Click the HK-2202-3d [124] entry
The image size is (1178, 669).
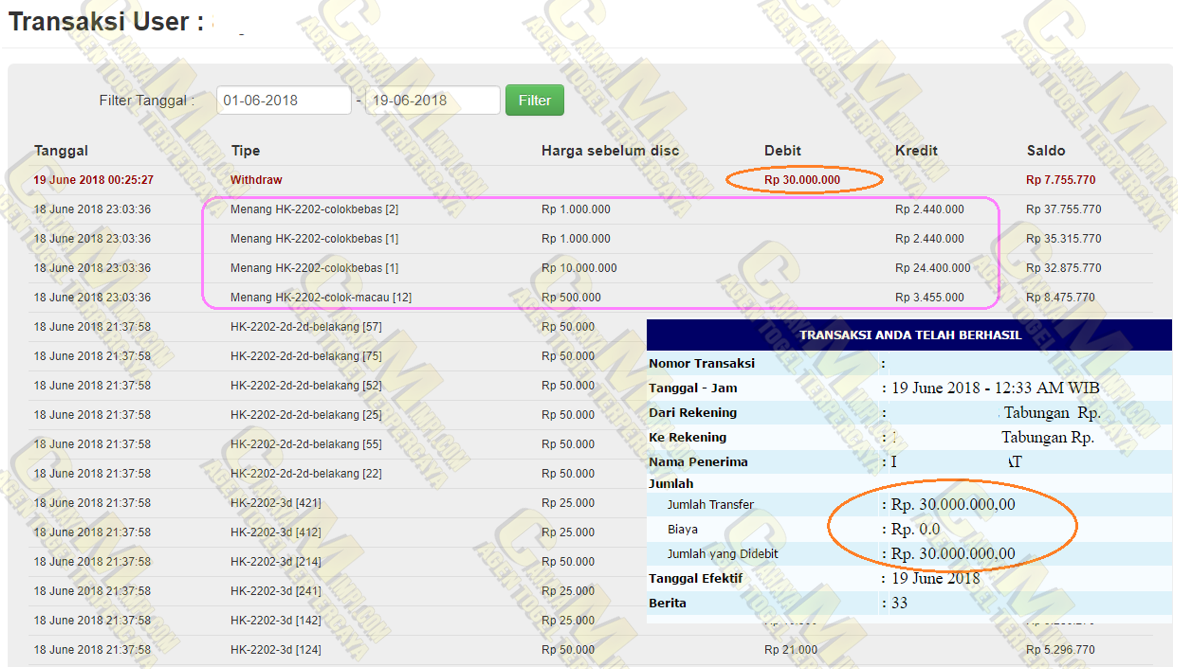275,650
